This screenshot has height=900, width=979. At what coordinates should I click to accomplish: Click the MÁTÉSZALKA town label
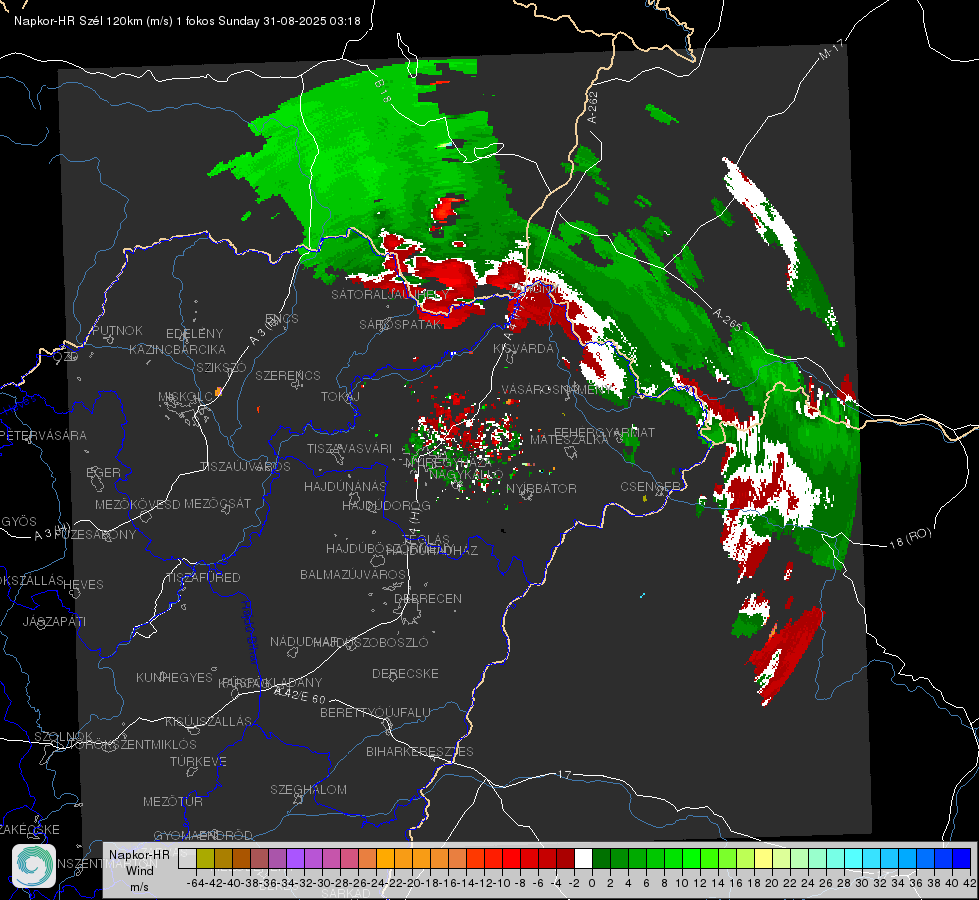coord(569,439)
